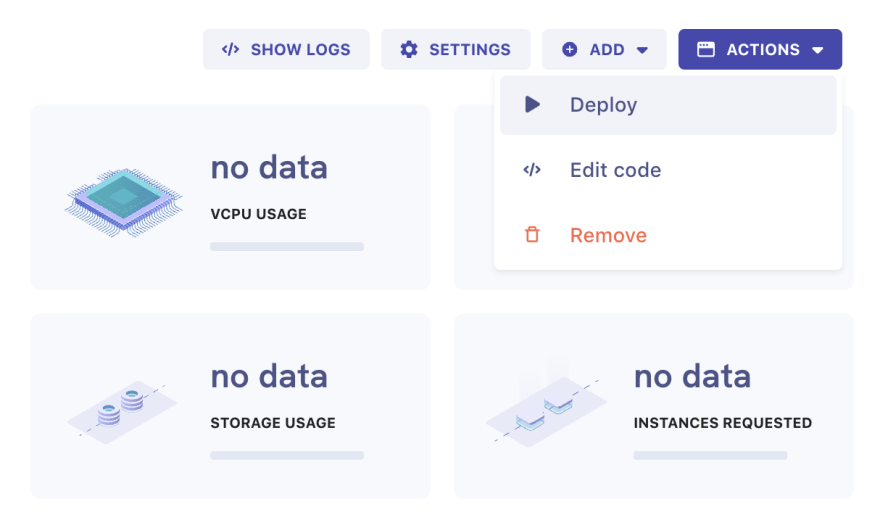Open the Show Logs panel

pyautogui.click(x=286, y=49)
